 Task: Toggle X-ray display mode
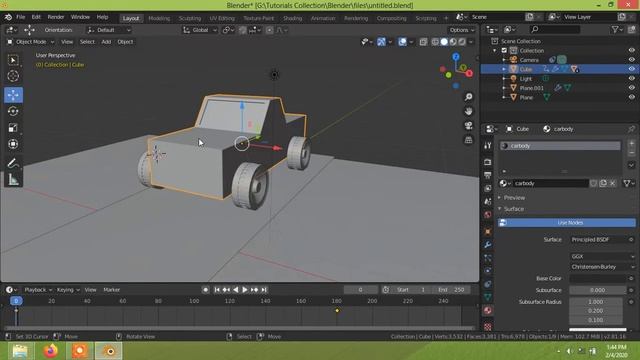[423, 42]
